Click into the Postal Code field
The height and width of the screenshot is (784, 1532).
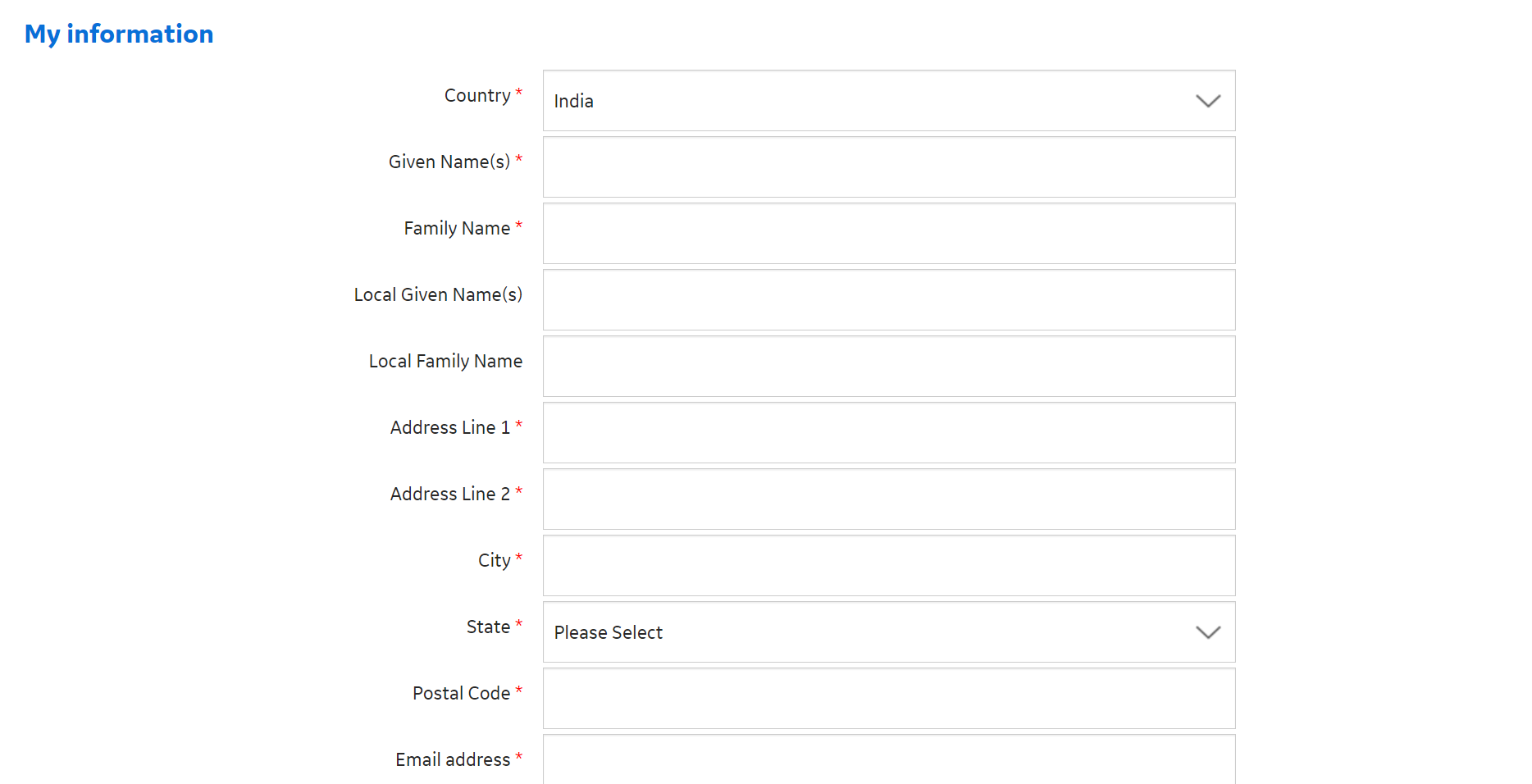coord(889,699)
